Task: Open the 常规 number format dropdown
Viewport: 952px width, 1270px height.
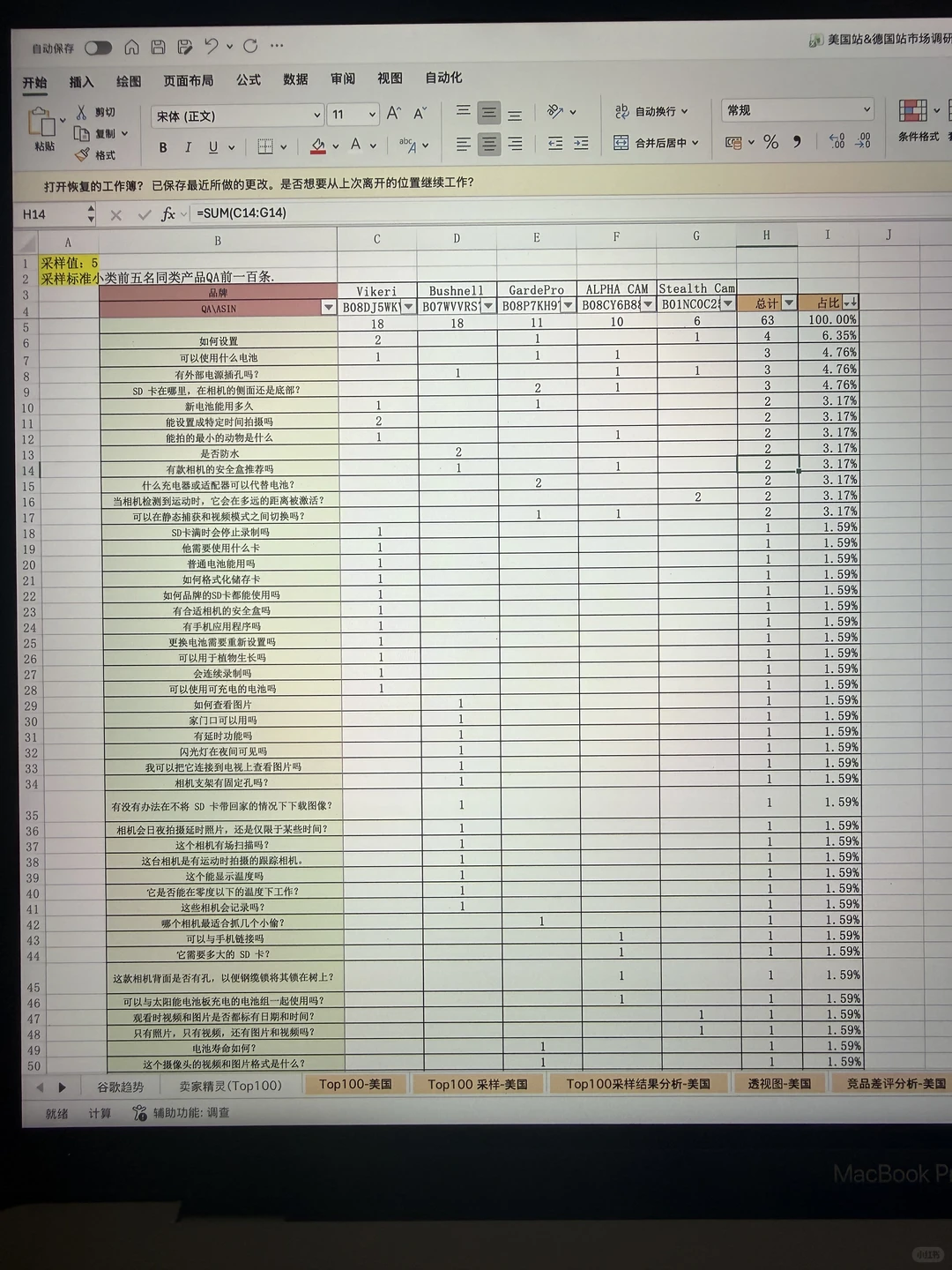Action: [x=799, y=110]
